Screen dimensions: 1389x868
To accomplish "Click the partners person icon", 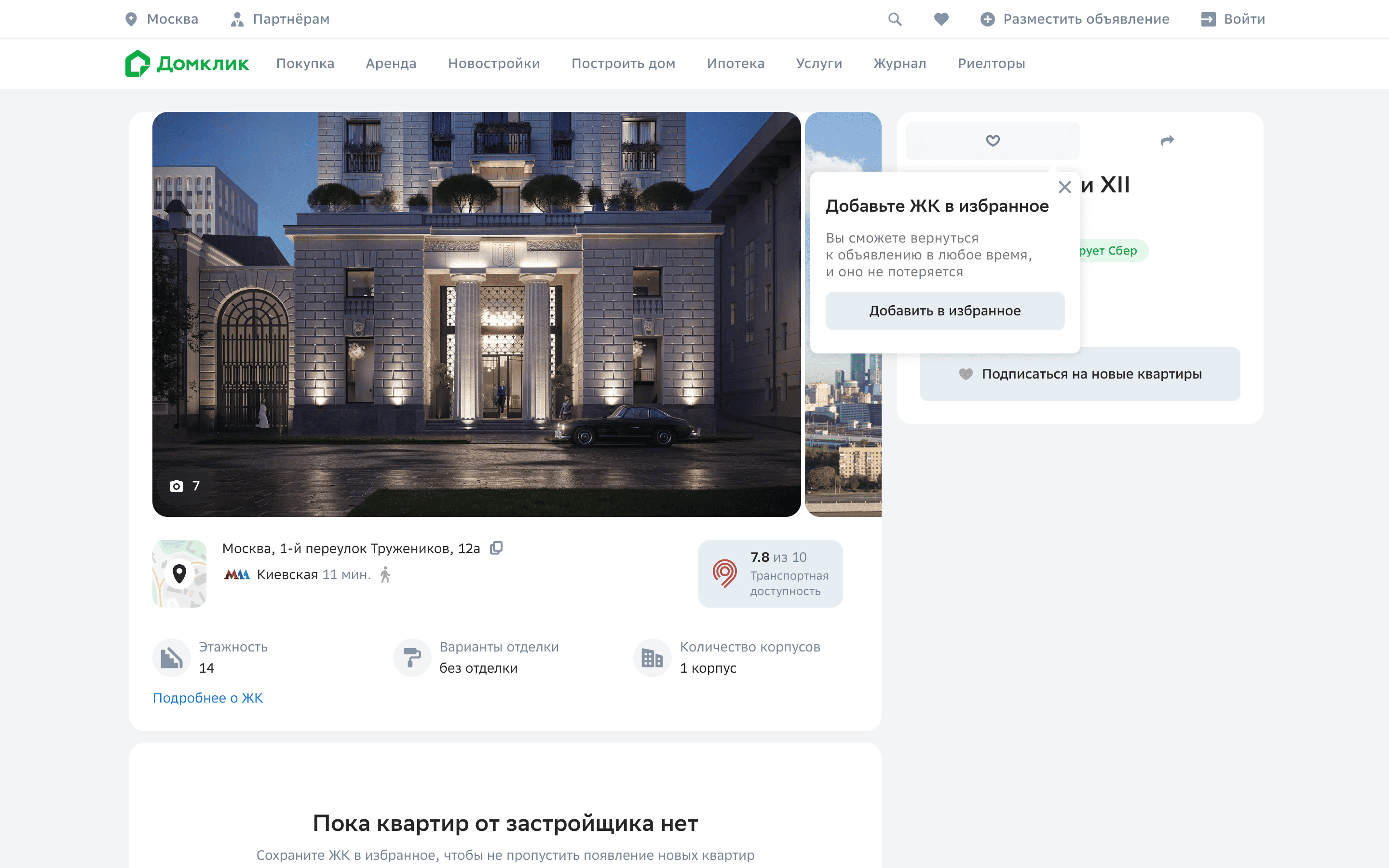I will pos(236,19).
